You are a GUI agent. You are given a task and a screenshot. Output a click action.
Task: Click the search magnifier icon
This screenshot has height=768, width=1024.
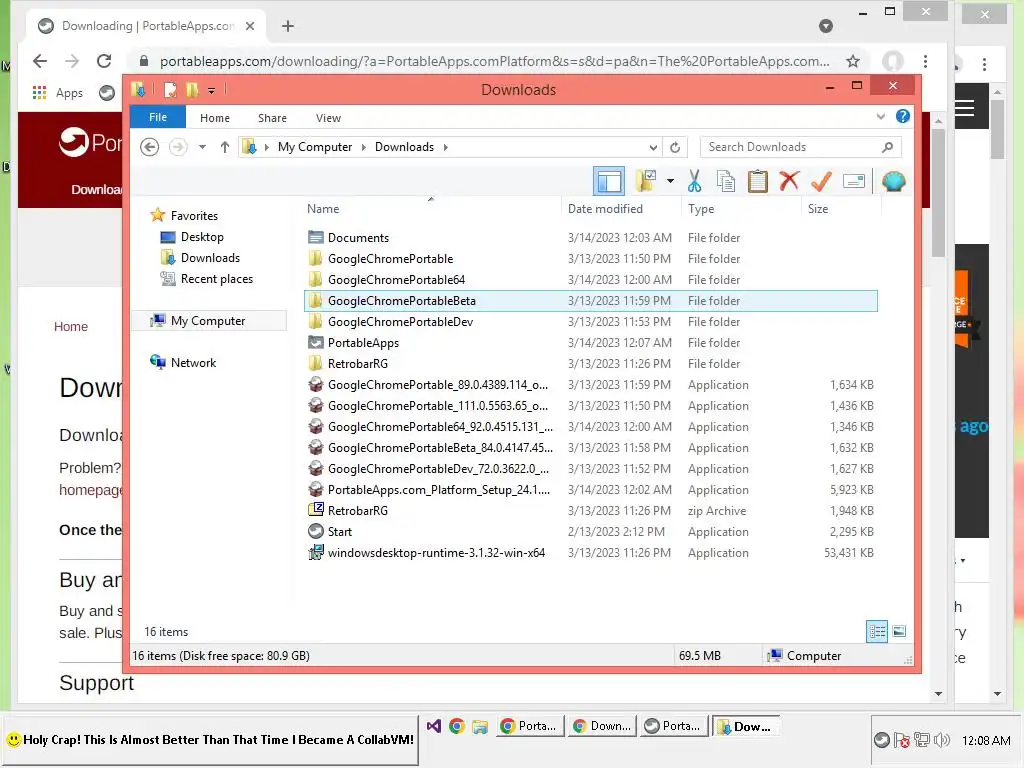(887, 147)
